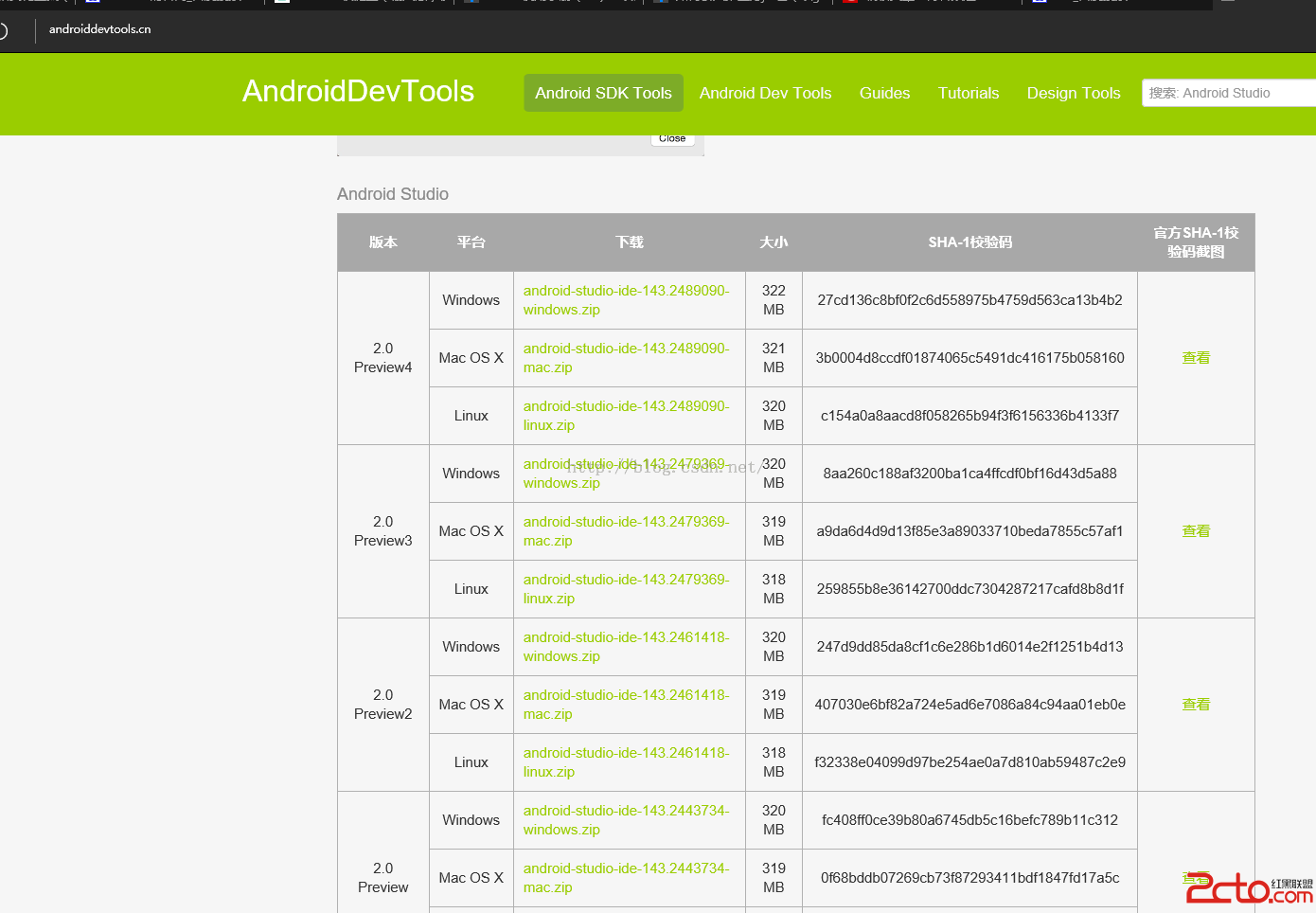Click SHA code starting with a9da6d4d9d13
The width and height of the screenshot is (1316, 913).
coord(969,531)
